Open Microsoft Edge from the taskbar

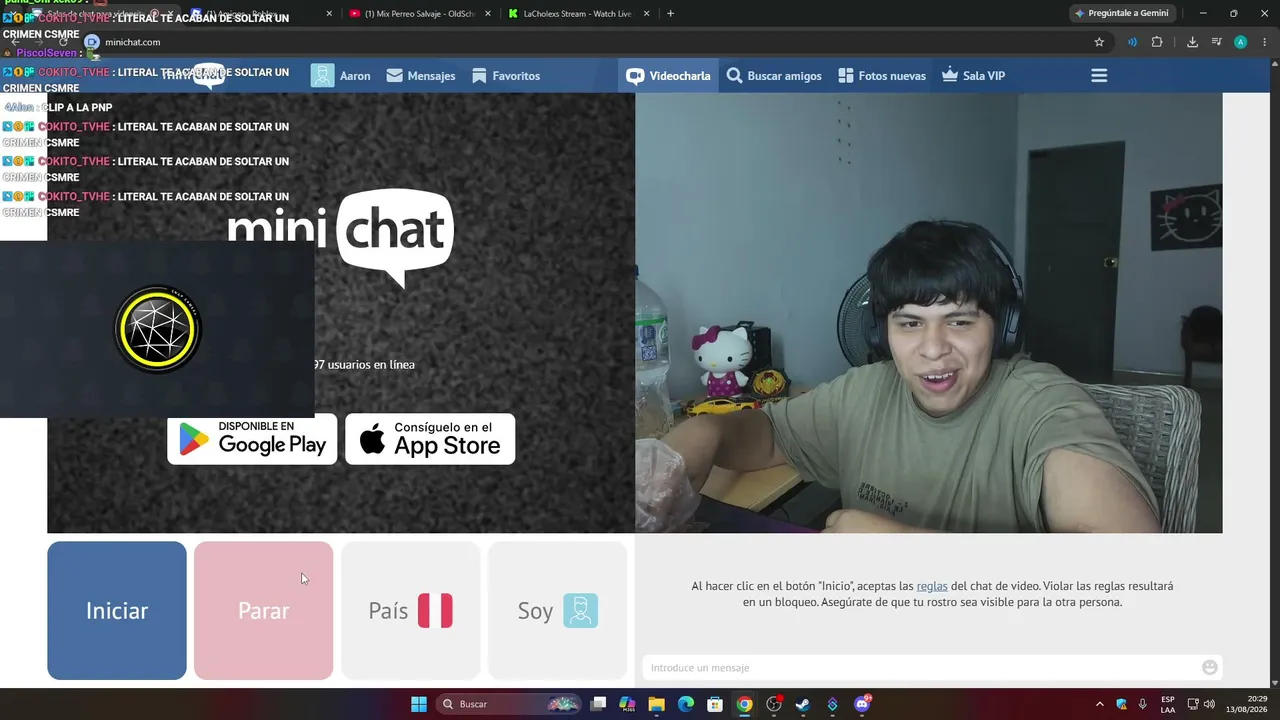(686, 704)
